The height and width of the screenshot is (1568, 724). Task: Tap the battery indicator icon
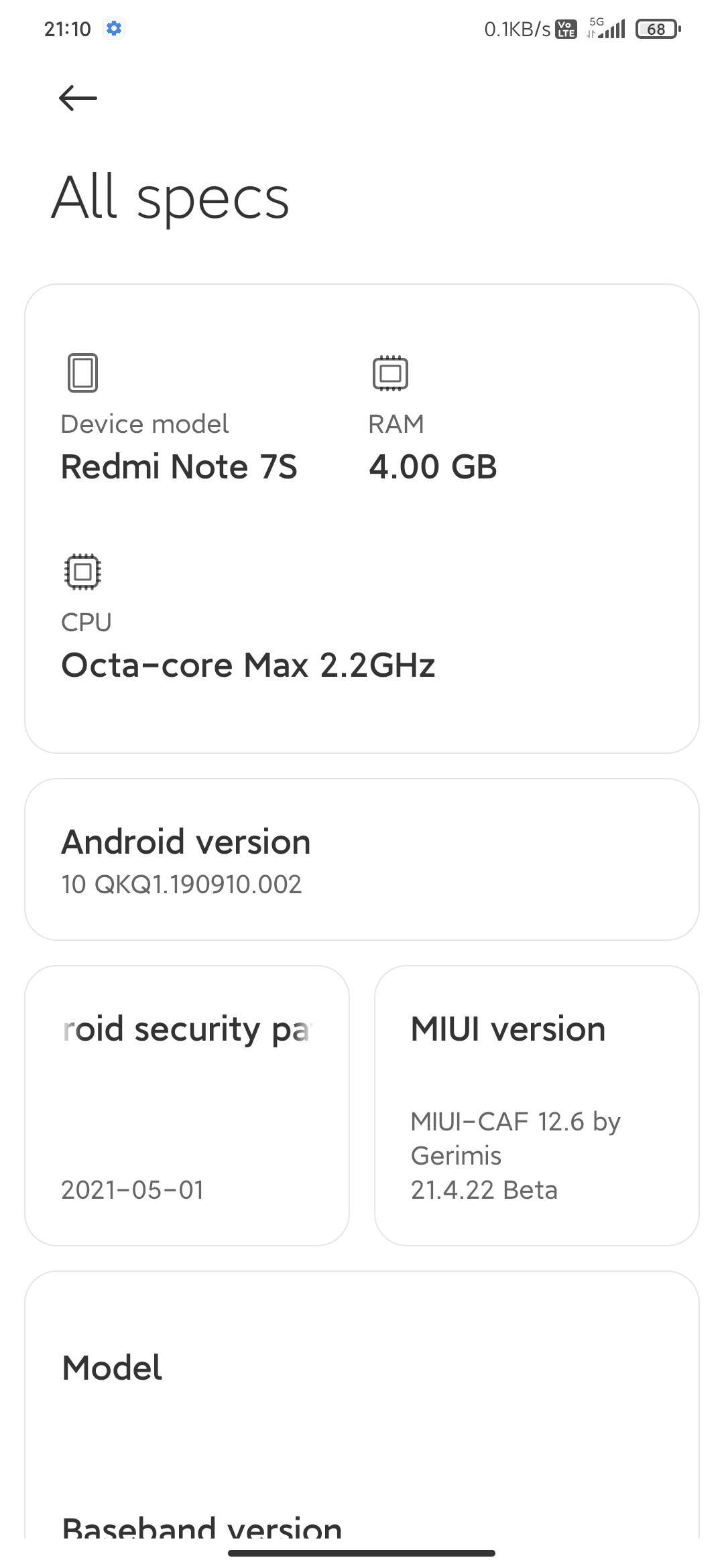click(657, 29)
